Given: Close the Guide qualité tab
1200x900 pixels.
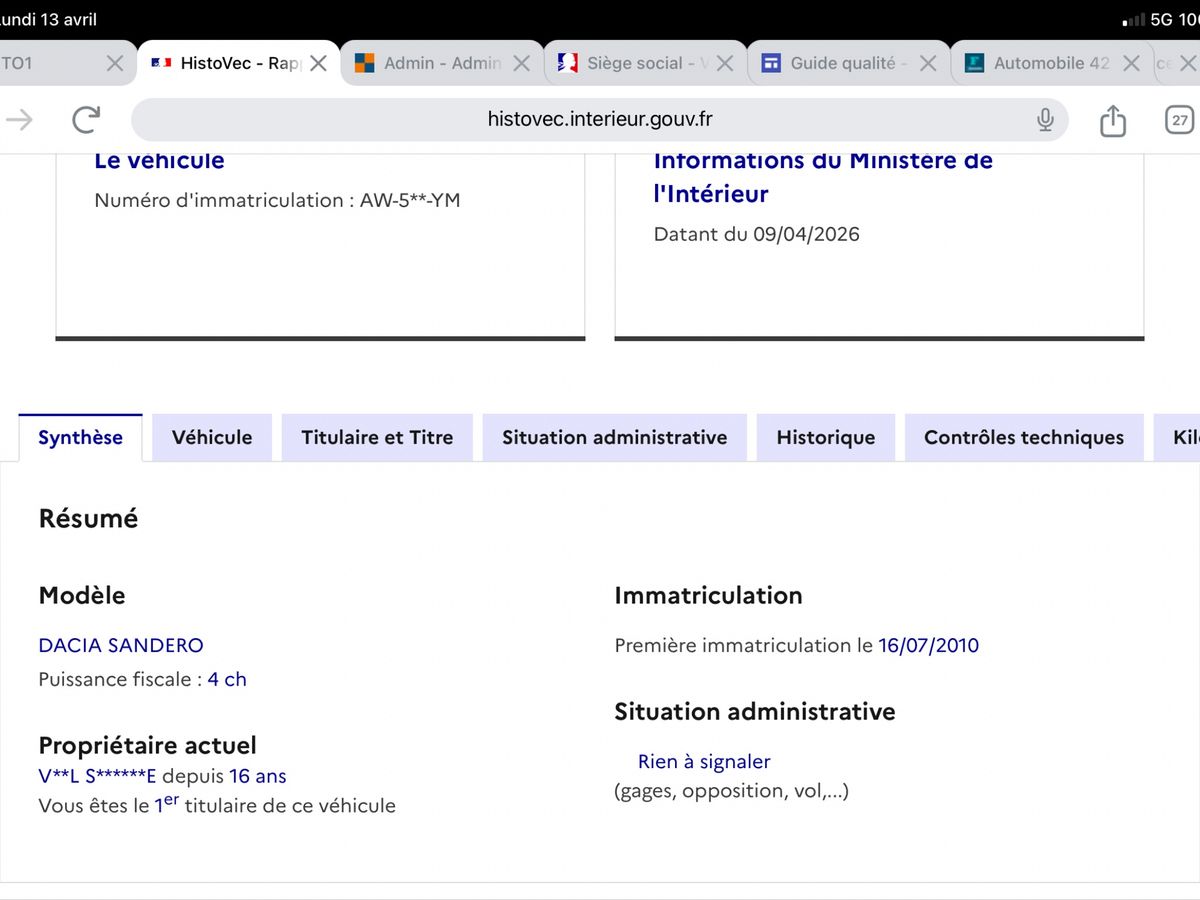Looking at the screenshot, I should 928,63.
